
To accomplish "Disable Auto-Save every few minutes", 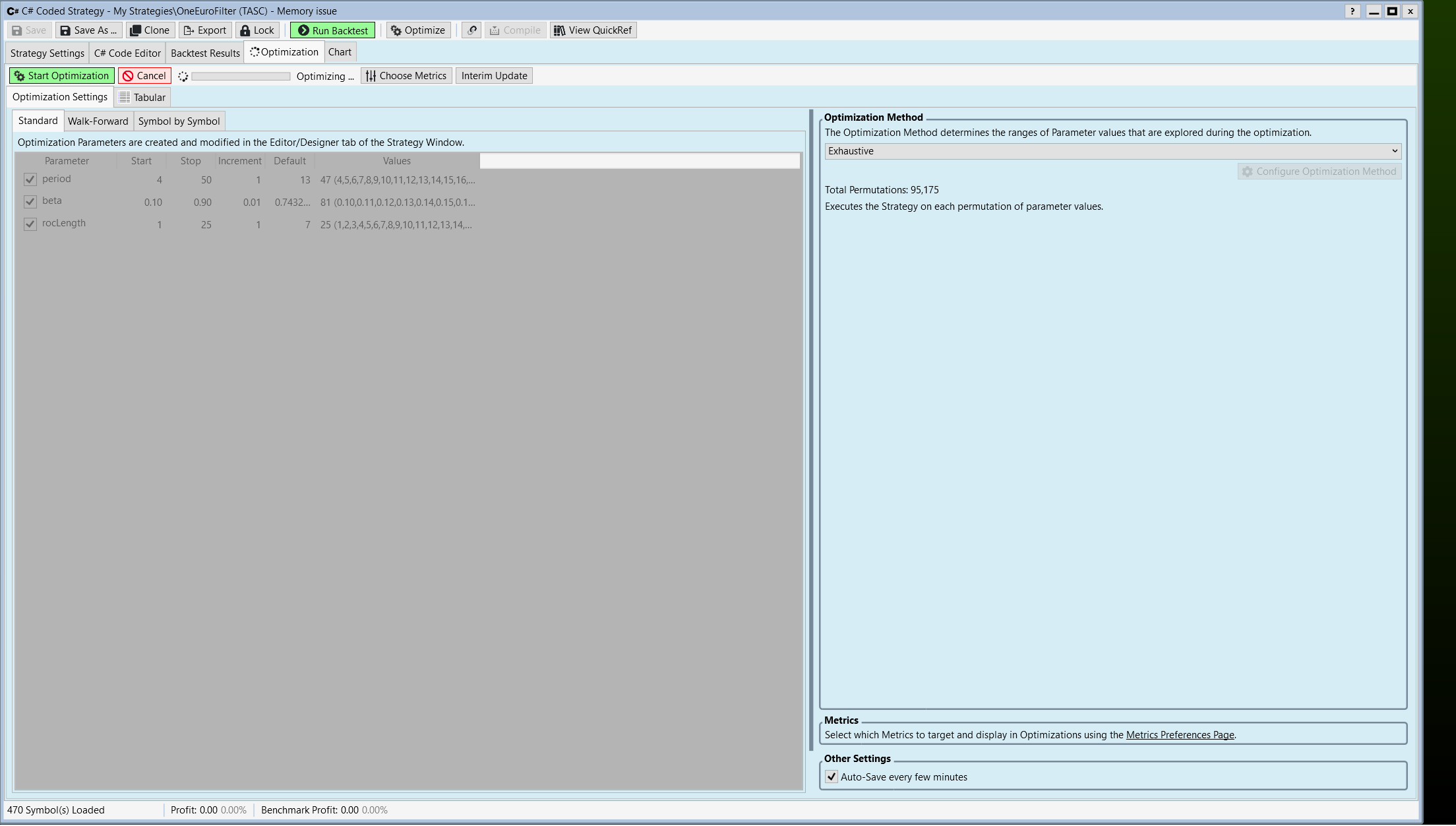I will point(832,777).
